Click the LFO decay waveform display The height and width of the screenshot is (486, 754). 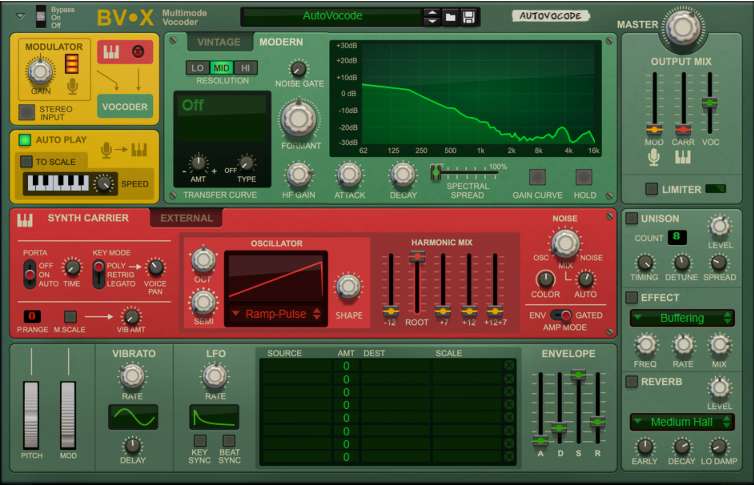click(x=214, y=417)
